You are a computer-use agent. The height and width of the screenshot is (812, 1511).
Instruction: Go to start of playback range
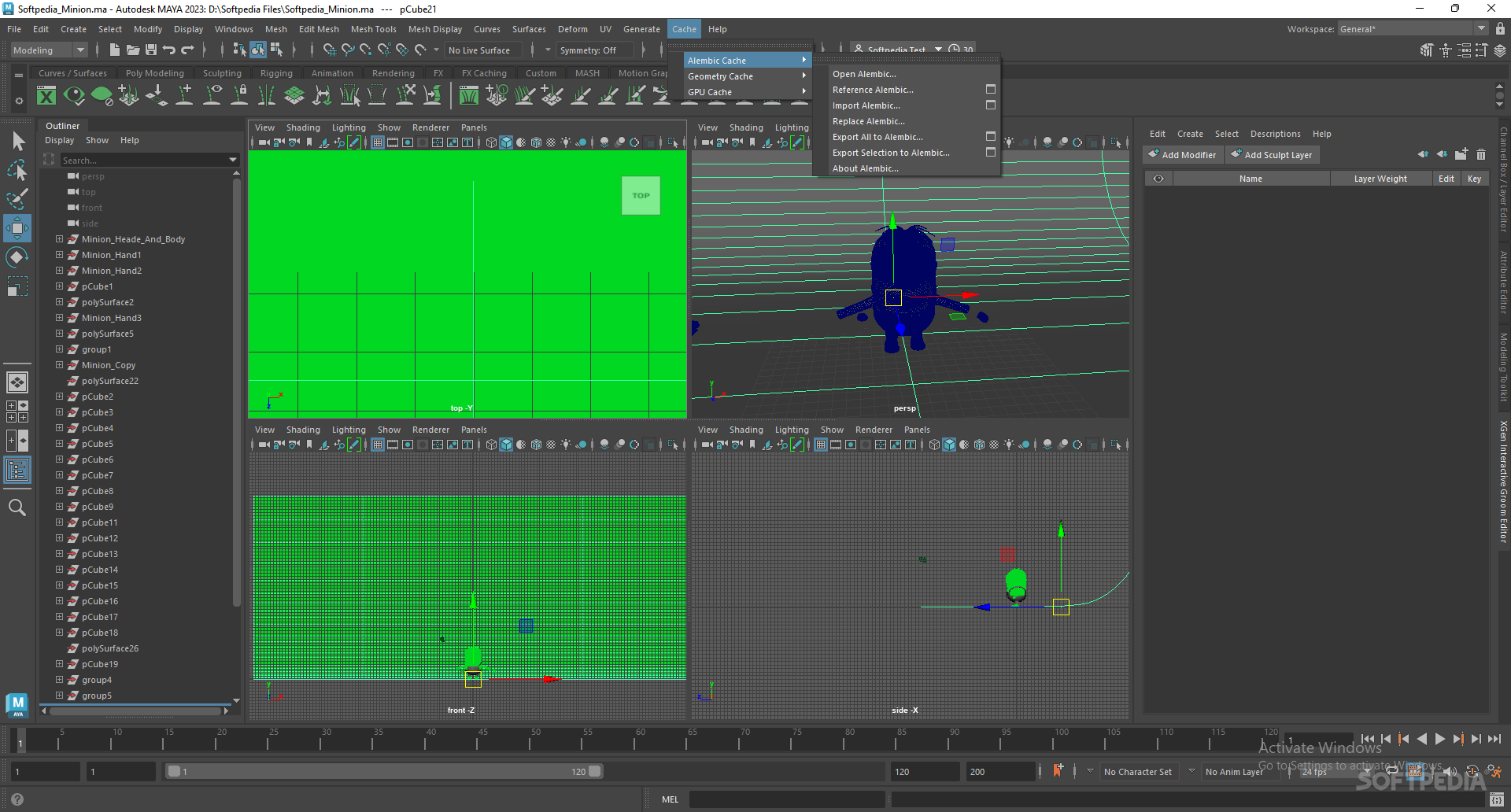point(1368,739)
